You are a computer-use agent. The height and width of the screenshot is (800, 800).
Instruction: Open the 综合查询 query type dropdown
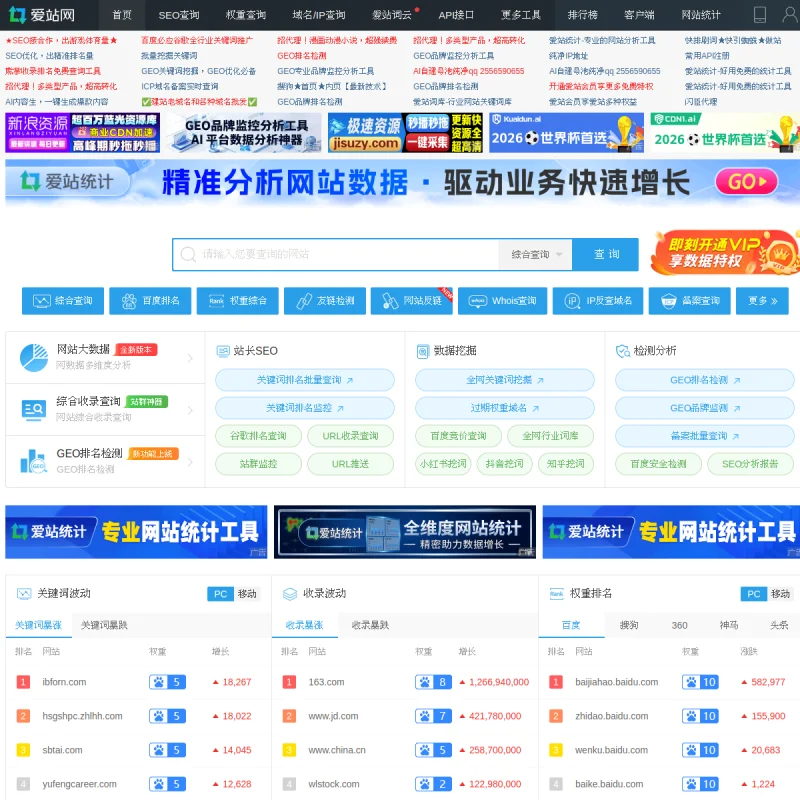[x=536, y=254]
